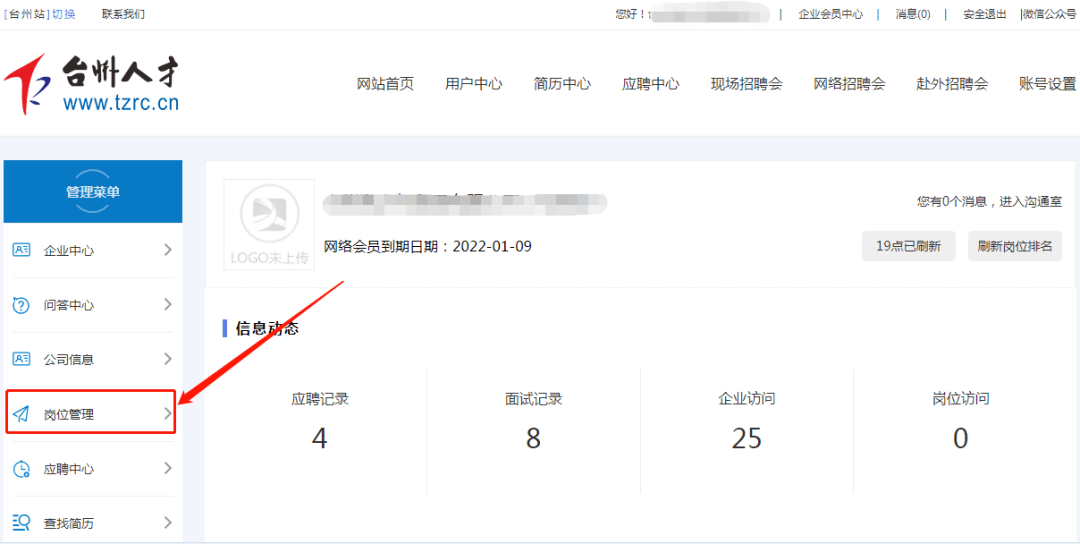Select the 岗位管理 sidebar label
1080x544 pixels.
[x=69, y=415]
